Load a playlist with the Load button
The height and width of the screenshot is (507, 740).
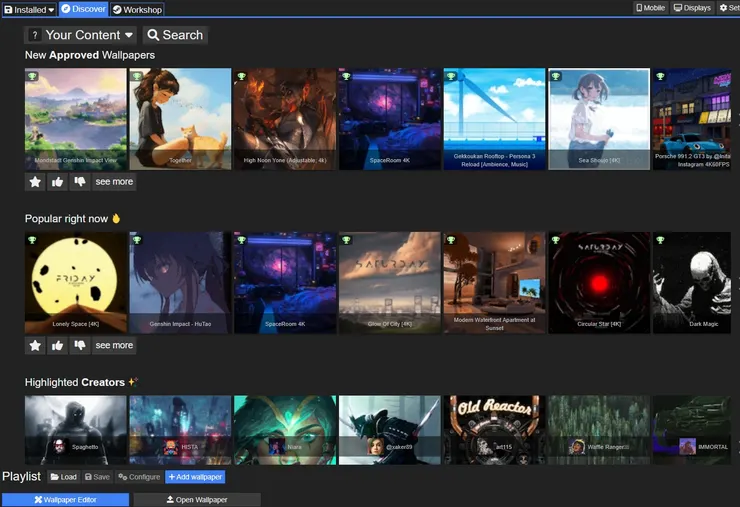(x=63, y=477)
